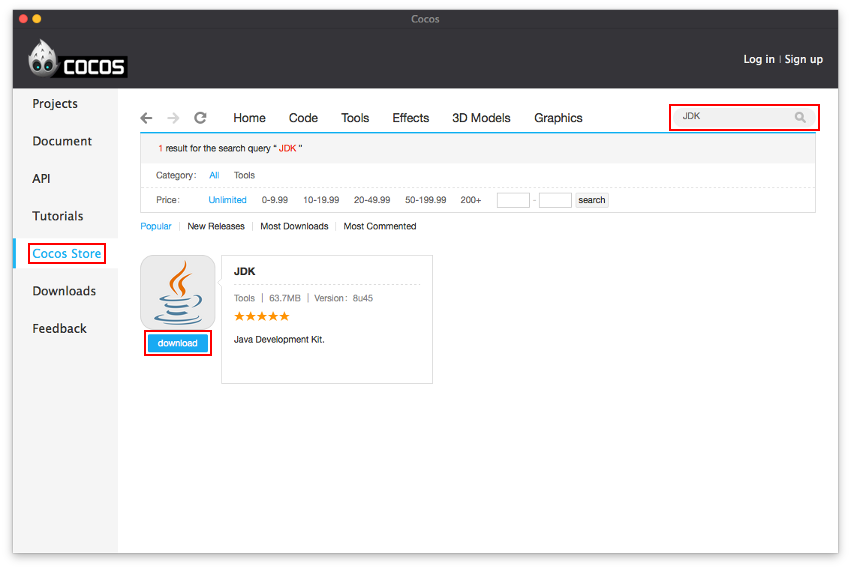Click the Log in link
851x569 pixels.
759,59
